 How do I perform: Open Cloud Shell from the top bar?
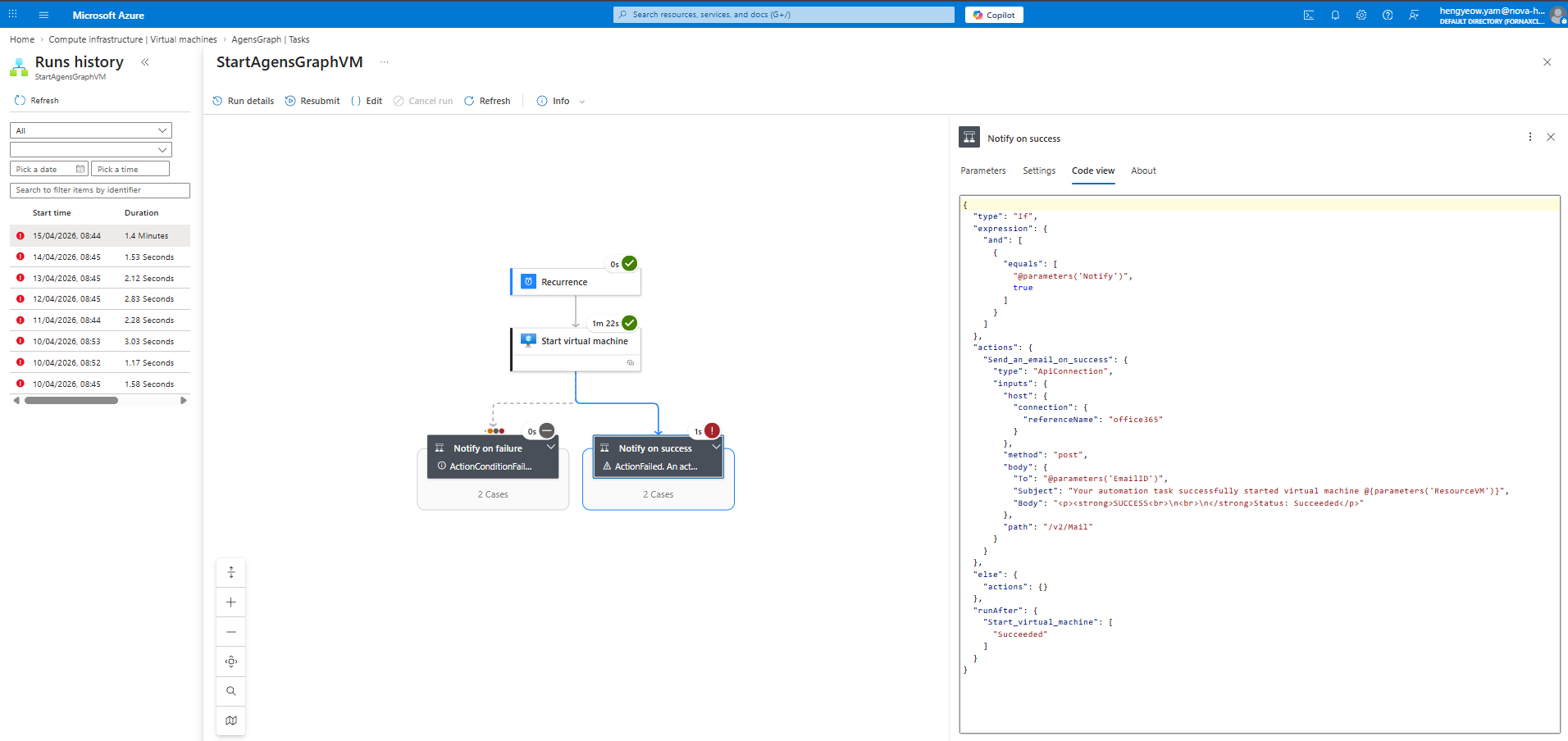tap(1309, 15)
